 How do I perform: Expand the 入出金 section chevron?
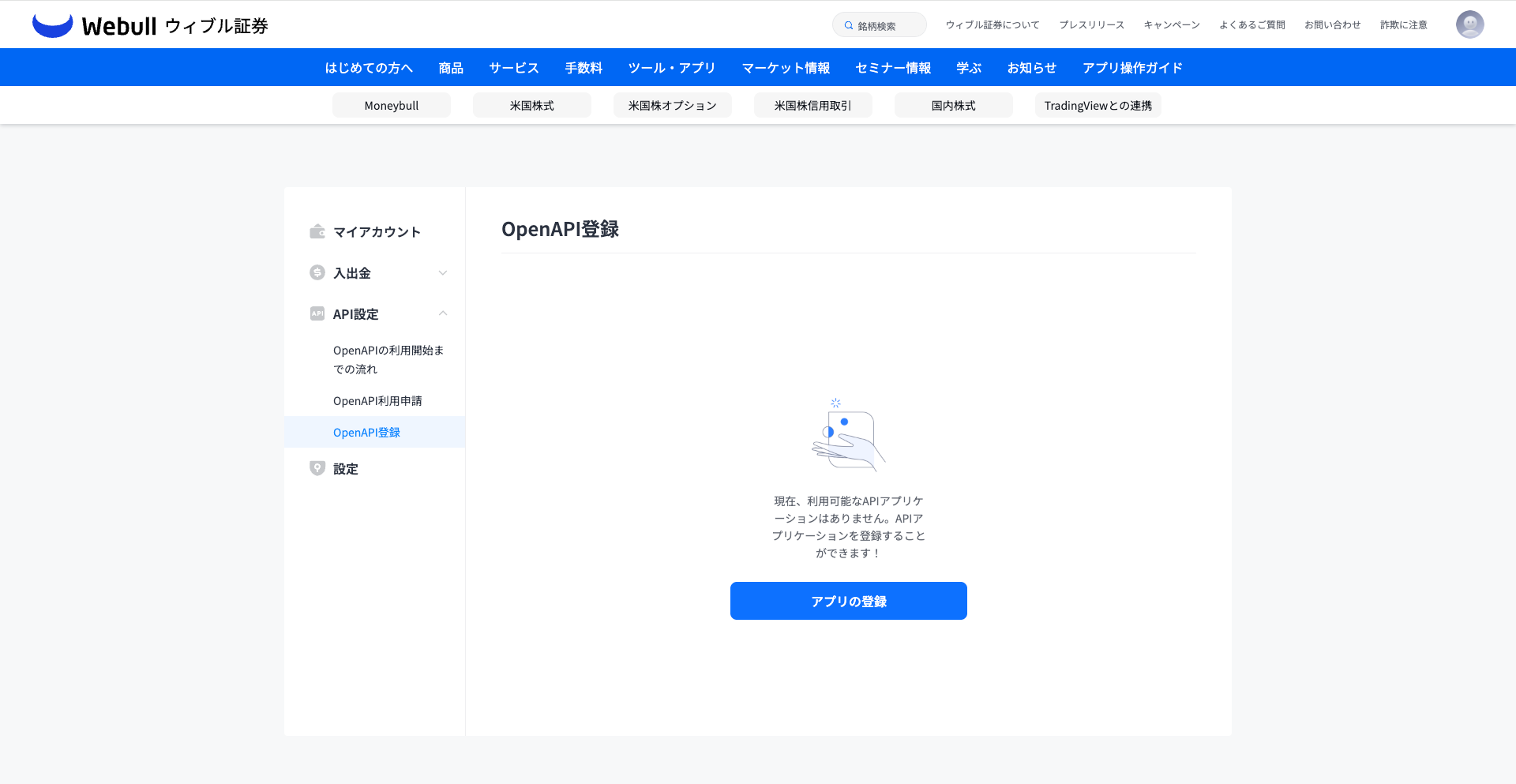coord(443,273)
